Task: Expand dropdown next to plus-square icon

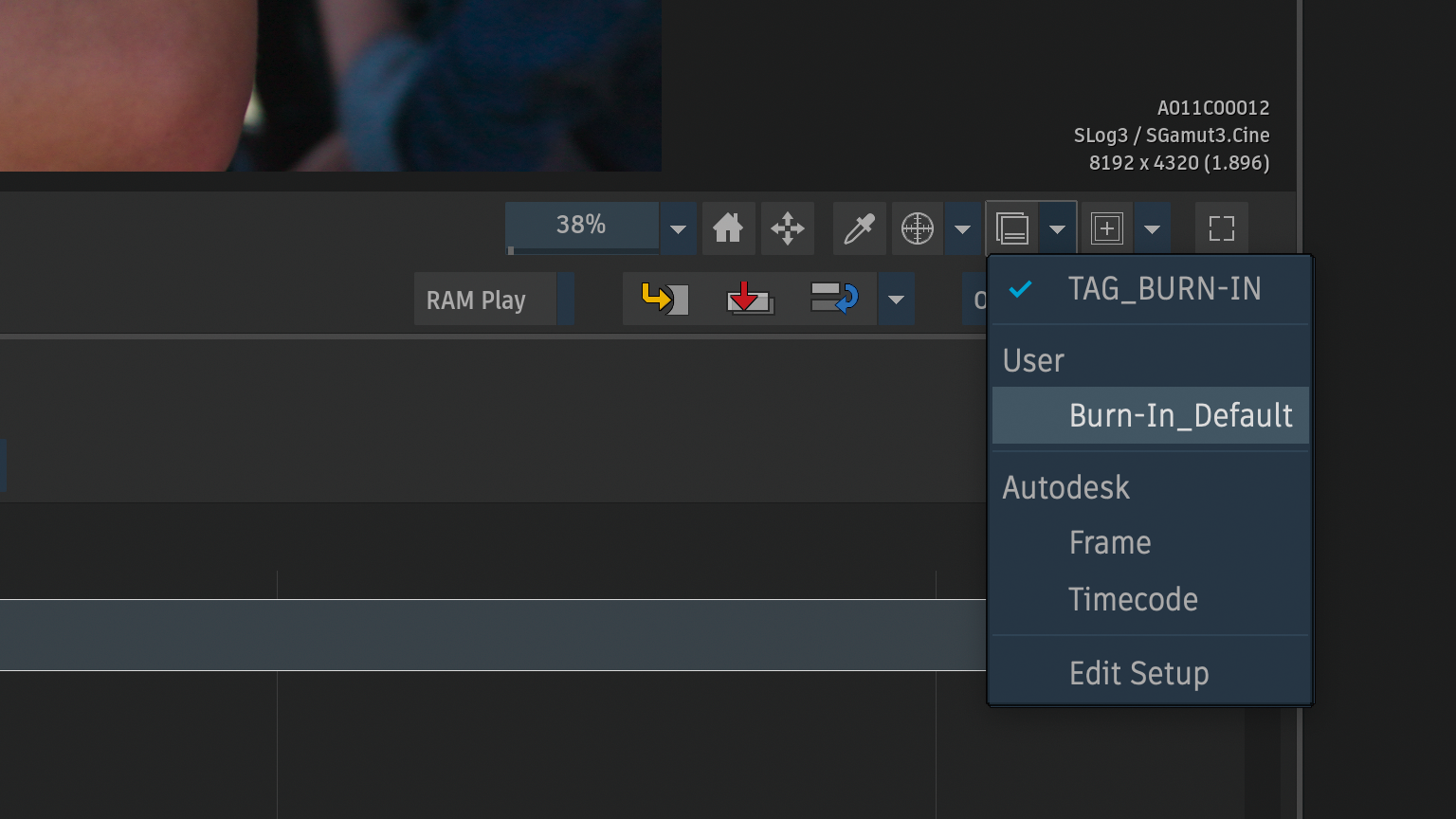Action: pyautogui.click(x=1152, y=229)
